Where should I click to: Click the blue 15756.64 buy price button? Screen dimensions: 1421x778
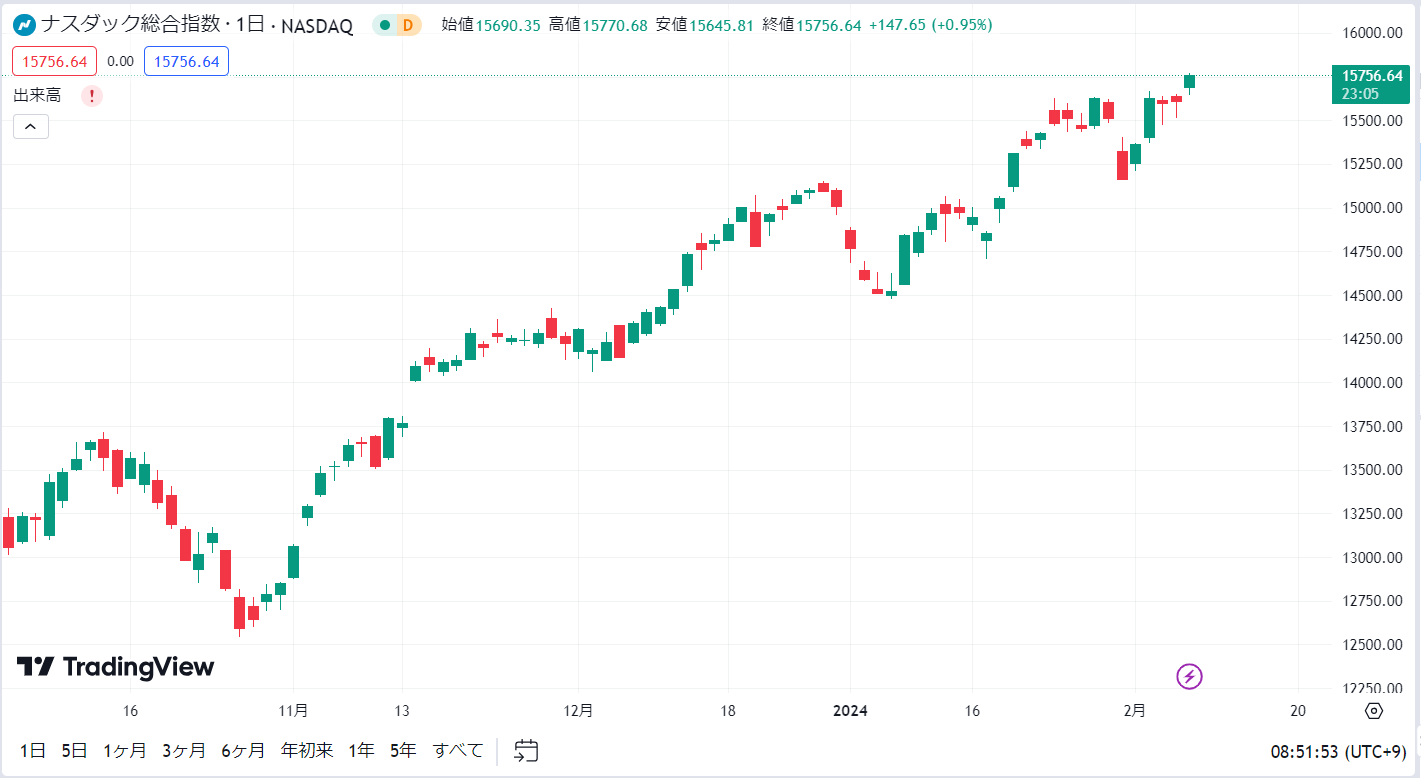pos(186,61)
